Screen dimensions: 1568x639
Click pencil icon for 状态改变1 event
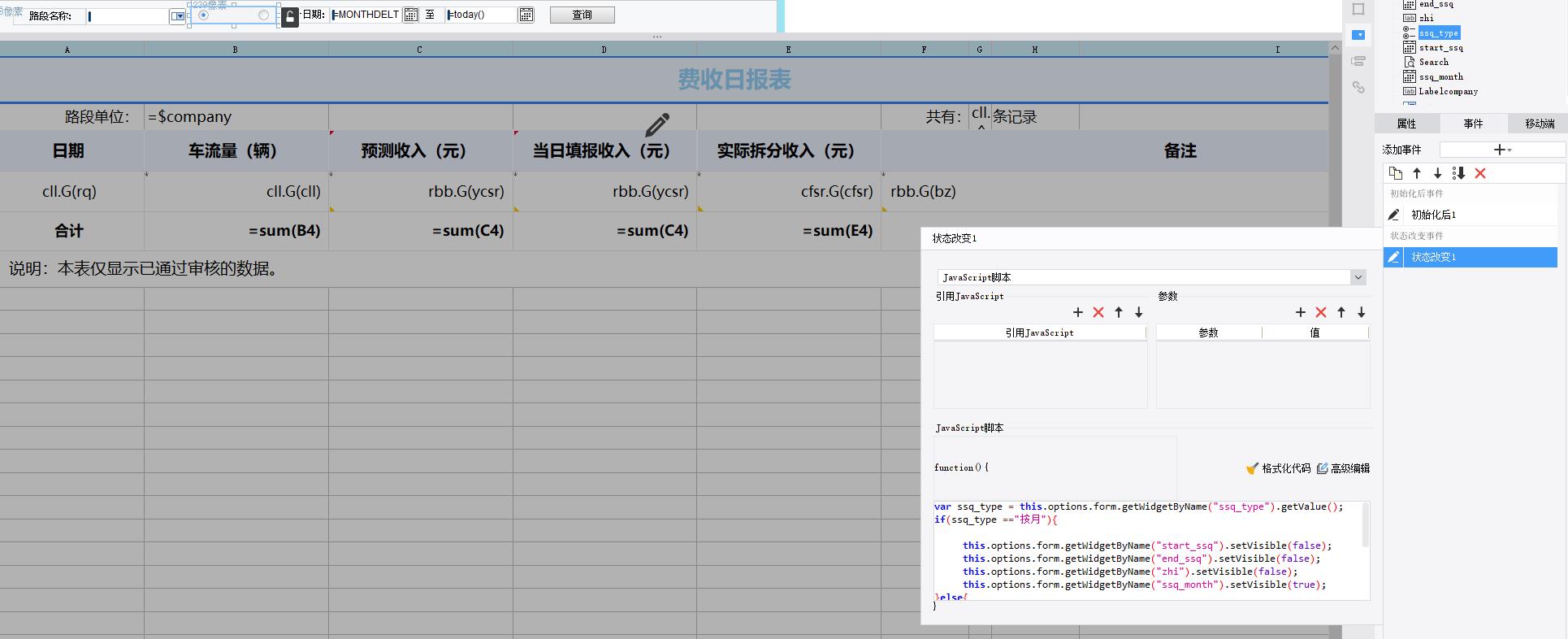click(x=1393, y=257)
